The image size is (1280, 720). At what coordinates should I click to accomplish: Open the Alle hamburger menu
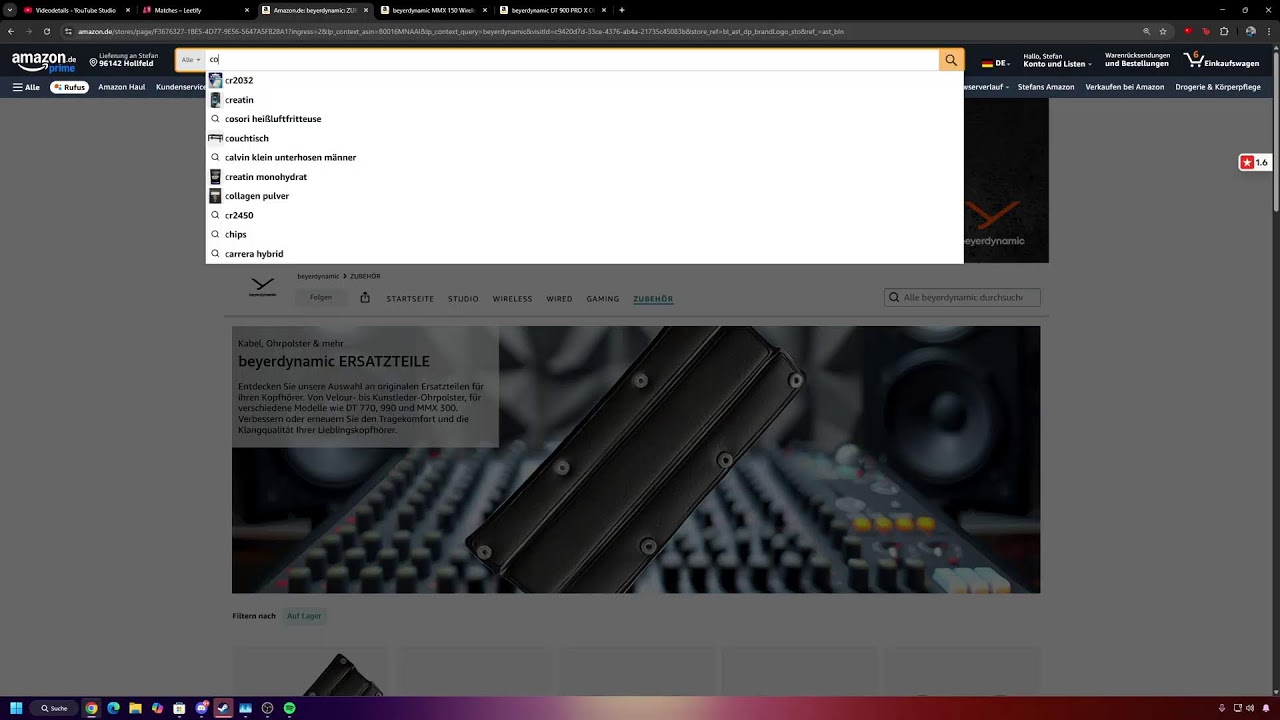tap(26, 87)
